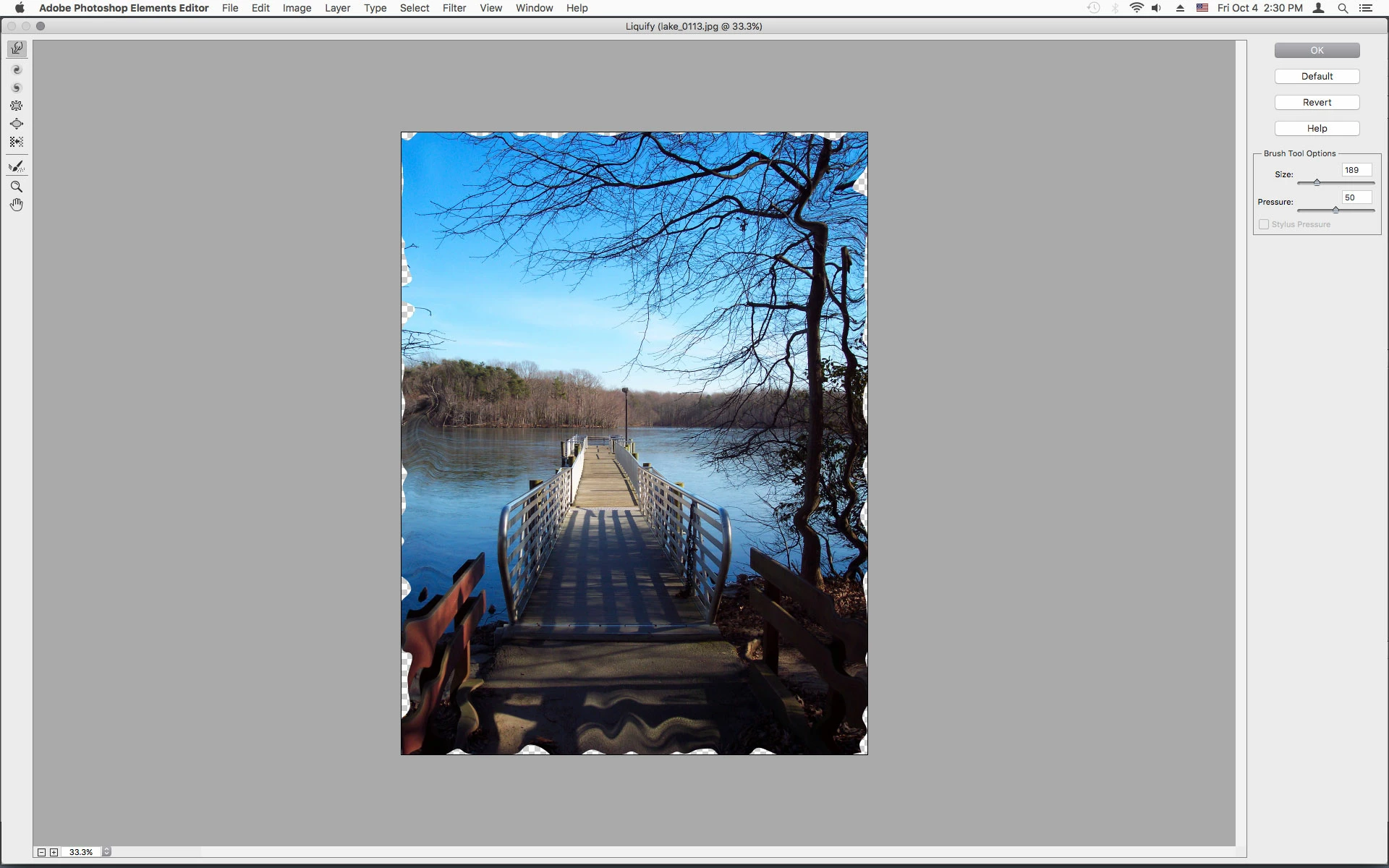Click the brush Pressure slider handle
1389x868 pixels.
pyautogui.click(x=1335, y=210)
